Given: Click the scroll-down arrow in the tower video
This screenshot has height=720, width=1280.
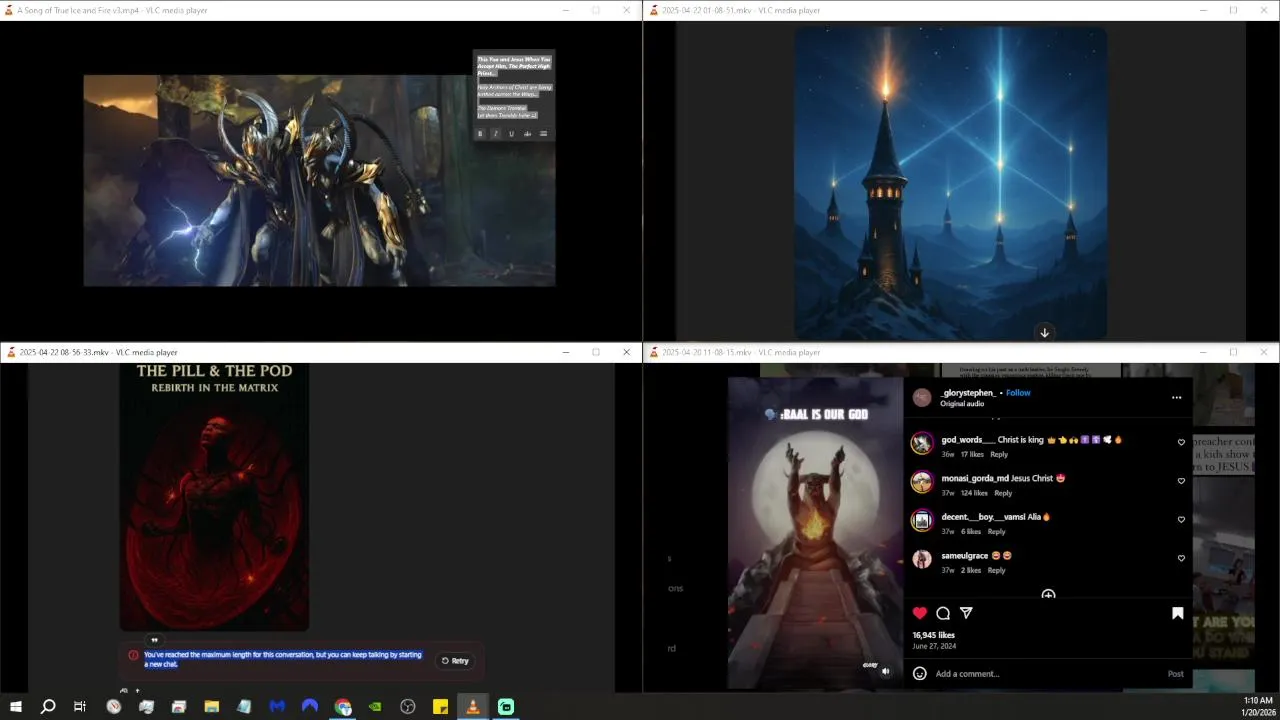Looking at the screenshot, I should click(x=1044, y=332).
